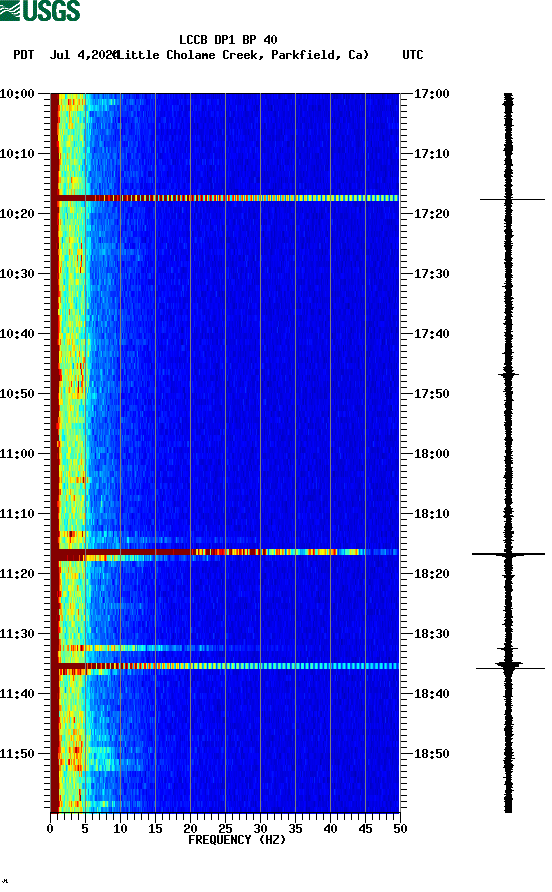Click the 10:50 PDT time label

click(17, 394)
